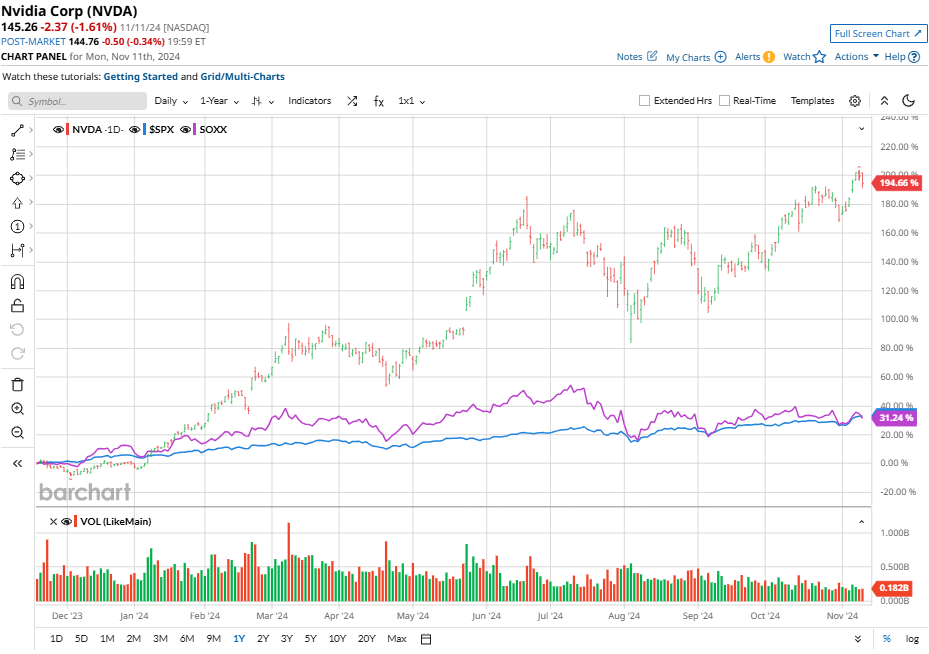Open the Daily timeframe dropdown
The height and width of the screenshot is (654, 929).
click(169, 101)
